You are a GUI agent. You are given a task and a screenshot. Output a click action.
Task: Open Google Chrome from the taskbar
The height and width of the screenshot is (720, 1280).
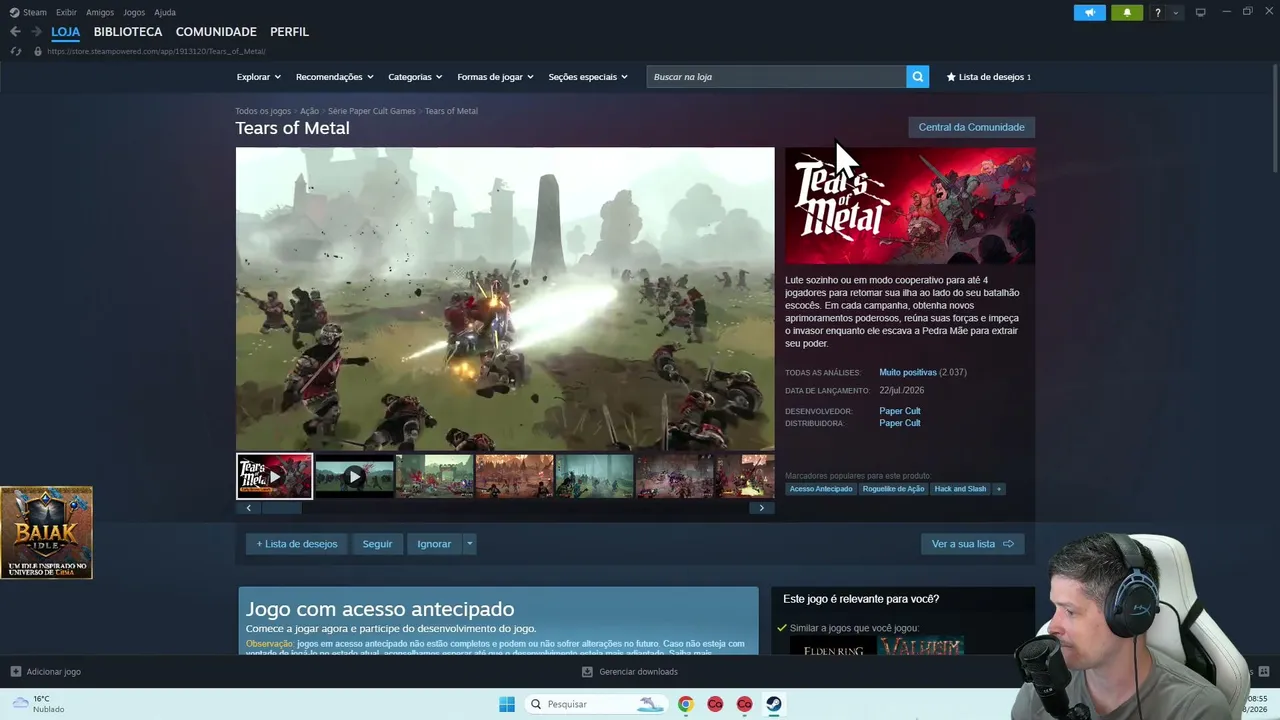click(685, 704)
